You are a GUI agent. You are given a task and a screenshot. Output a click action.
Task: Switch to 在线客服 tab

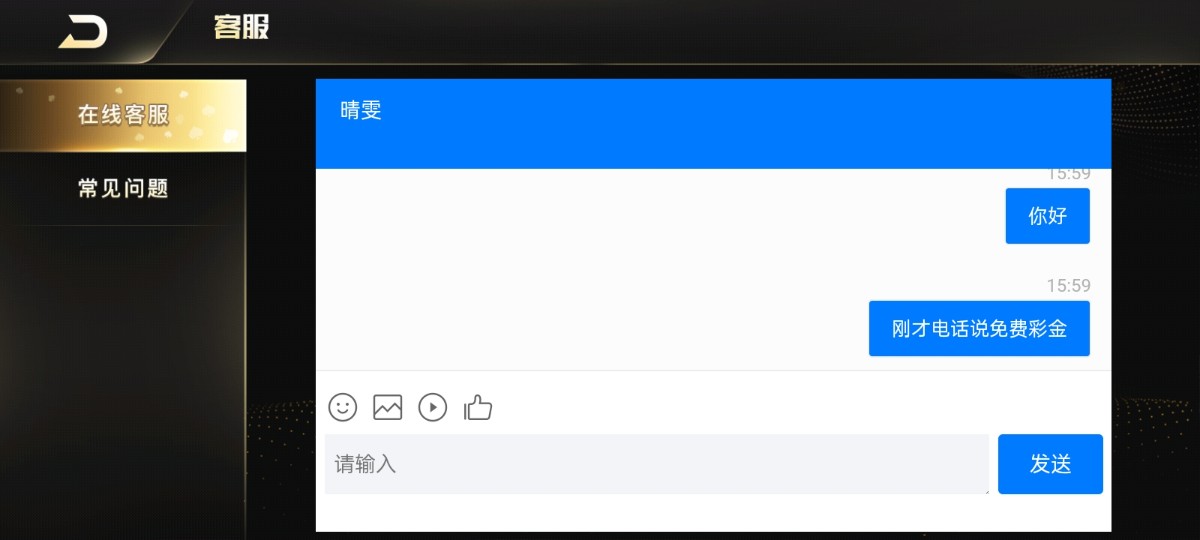tap(123, 115)
